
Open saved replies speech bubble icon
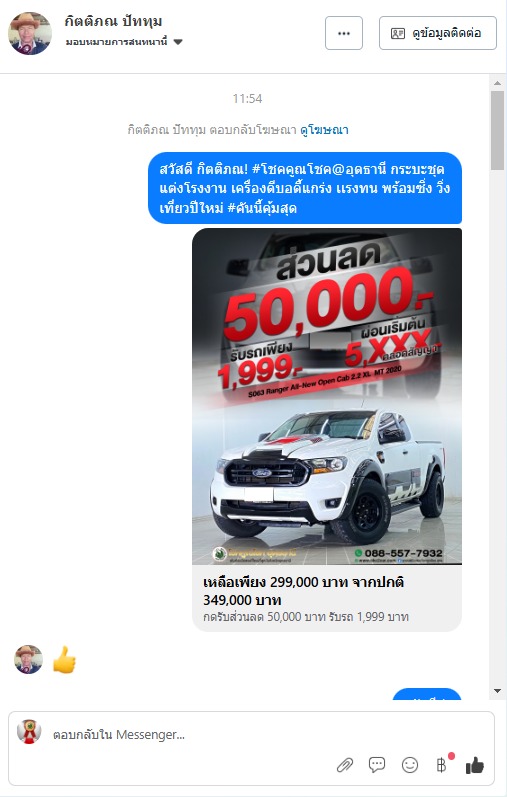(377, 765)
